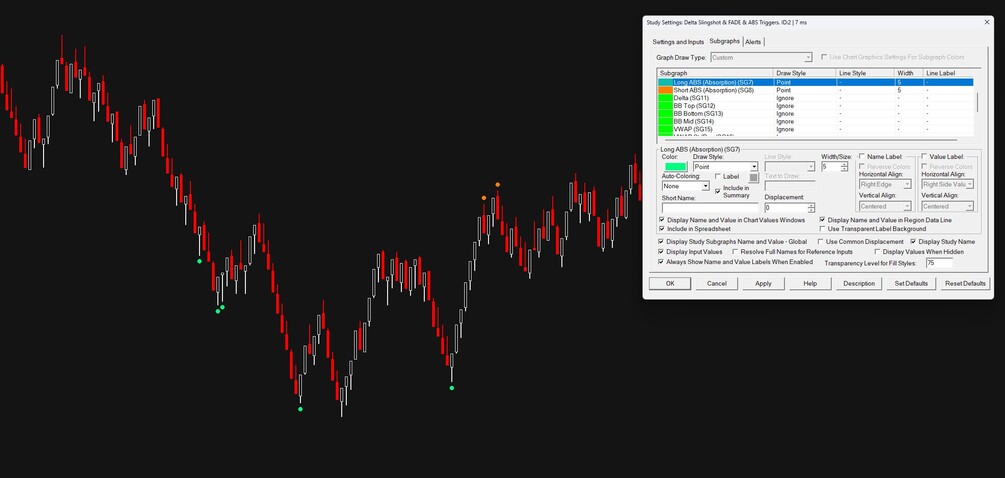The image size is (1005, 478).
Task: Click the green swatch of VWAP (SG15) row
Action: click(665, 129)
